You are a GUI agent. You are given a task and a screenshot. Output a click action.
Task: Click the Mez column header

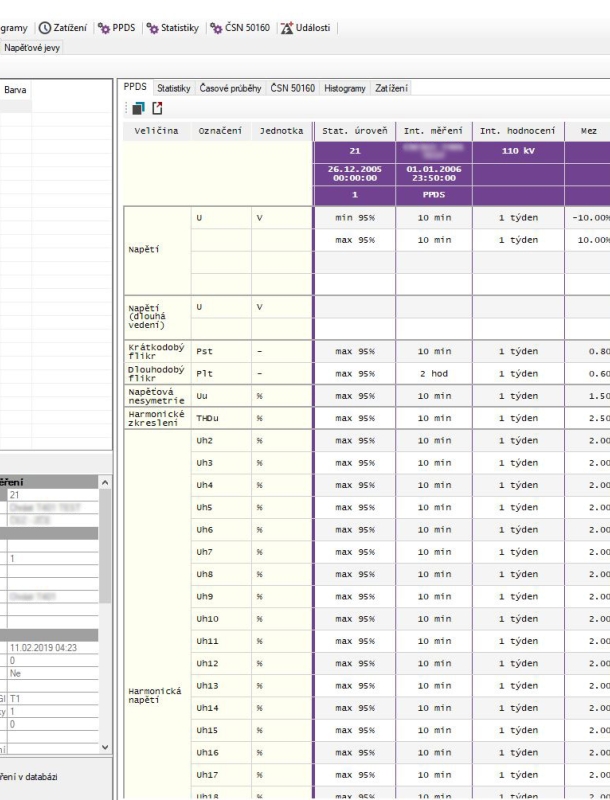(x=588, y=131)
